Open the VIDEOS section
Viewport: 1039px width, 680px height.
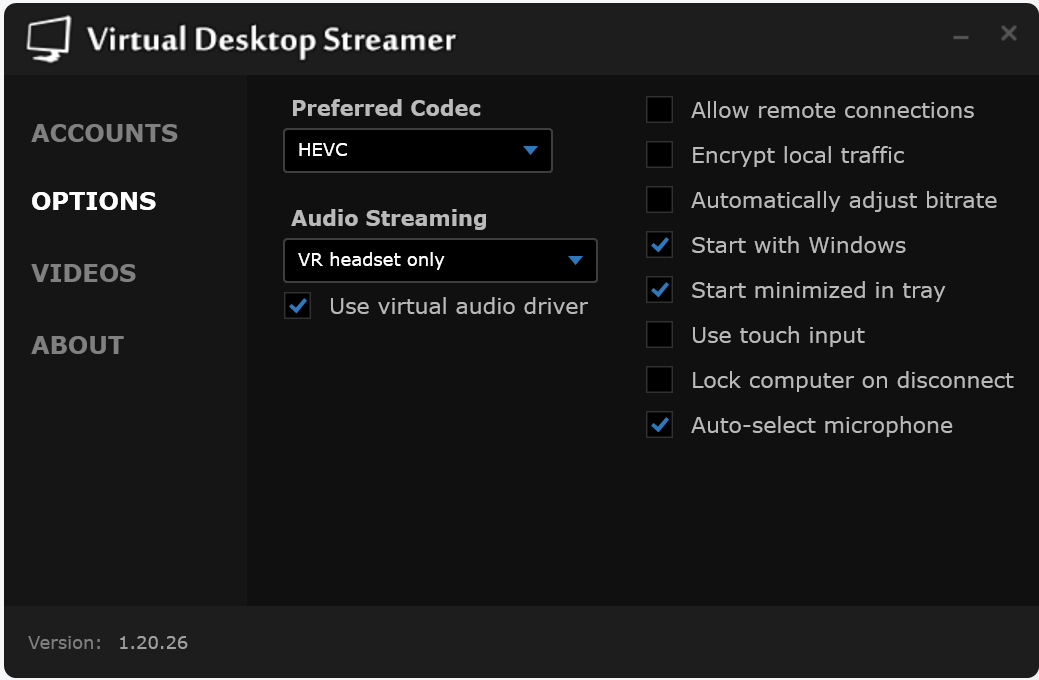(x=83, y=273)
